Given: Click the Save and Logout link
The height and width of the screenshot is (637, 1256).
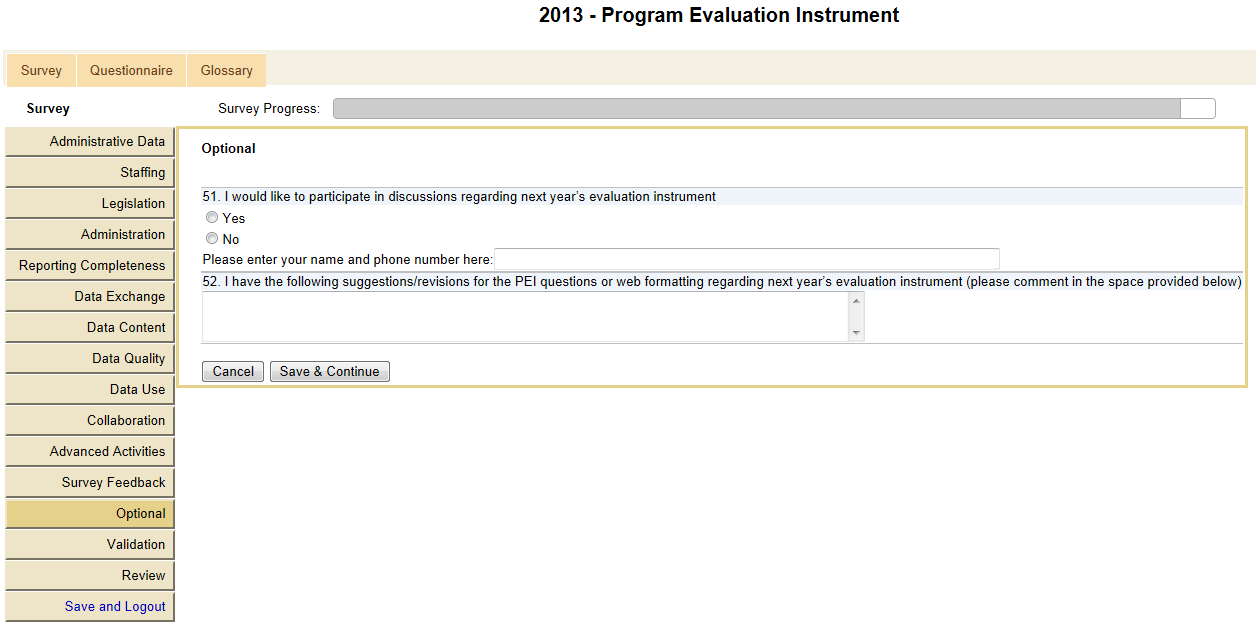Looking at the screenshot, I should point(90,607).
